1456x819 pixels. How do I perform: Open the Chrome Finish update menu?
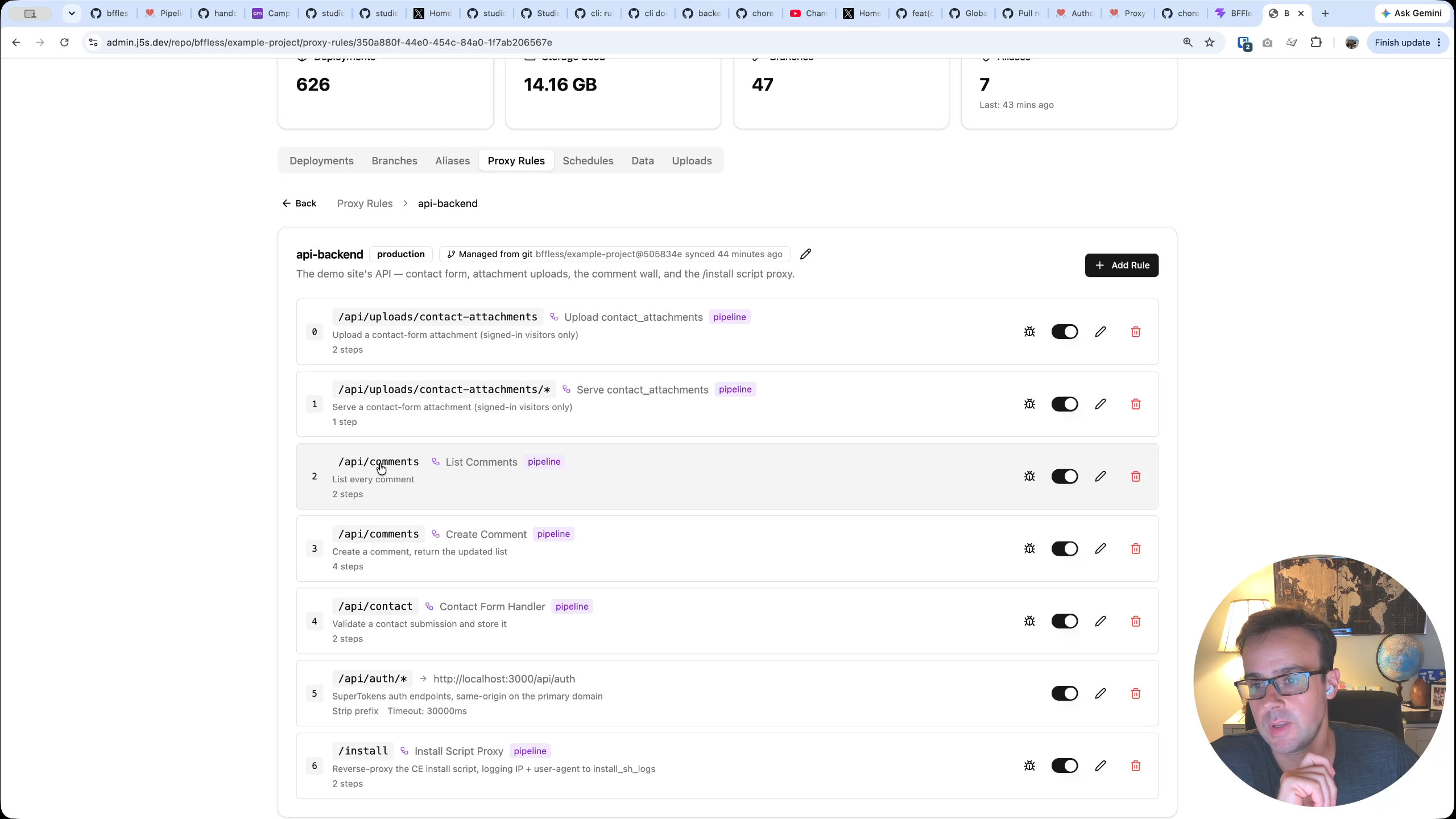(x=1408, y=43)
